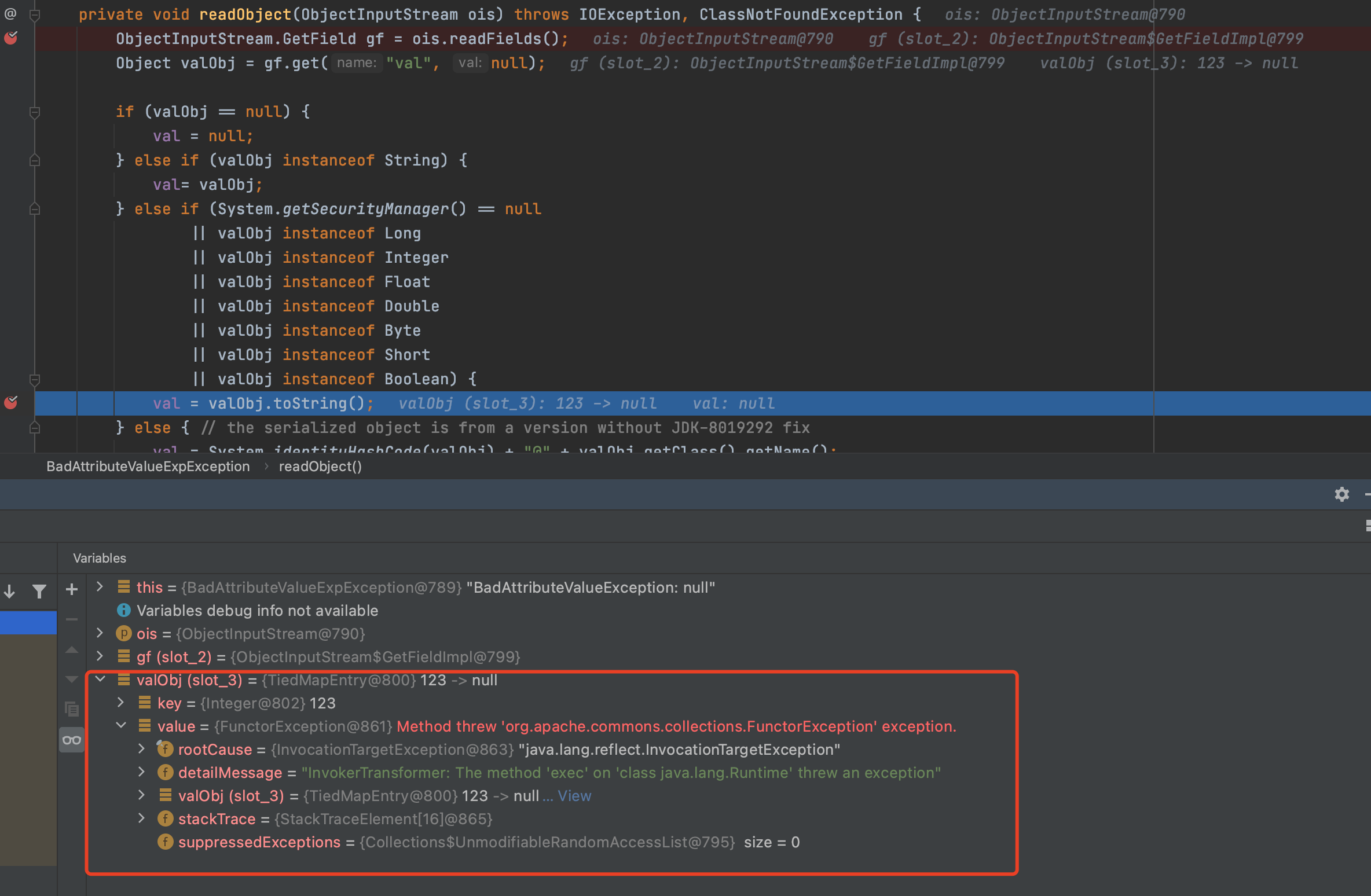This screenshot has height=896, width=1371.
Task: Click the override marker icon at readObject declaration
Action: [10, 13]
